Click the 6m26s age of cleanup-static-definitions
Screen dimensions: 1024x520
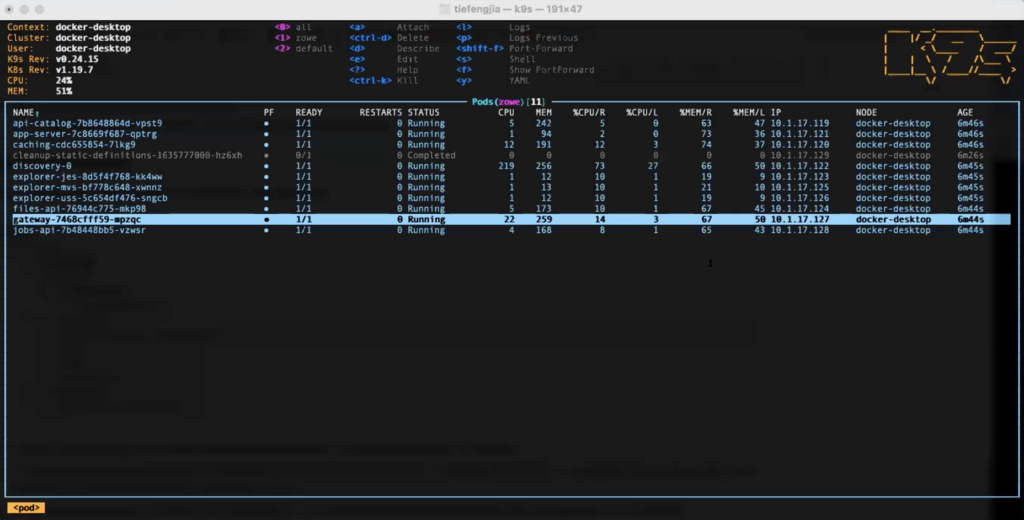pos(970,155)
